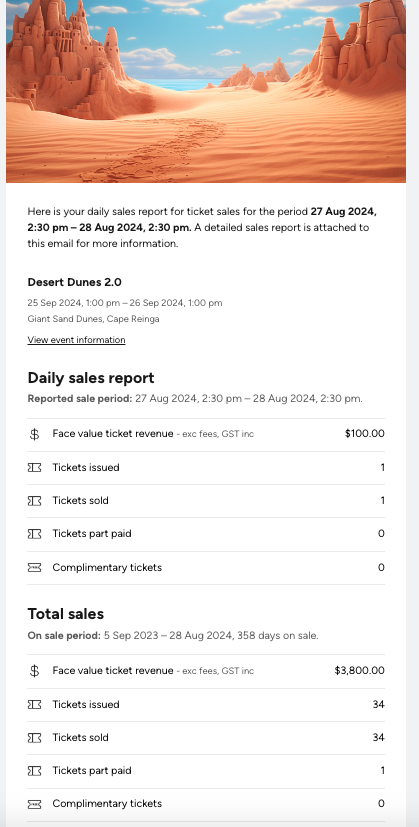Image resolution: width=419 pixels, height=827 pixels.
Task: Click the ticket icon beside total Tickets part paid
Action: tap(34, 771)
